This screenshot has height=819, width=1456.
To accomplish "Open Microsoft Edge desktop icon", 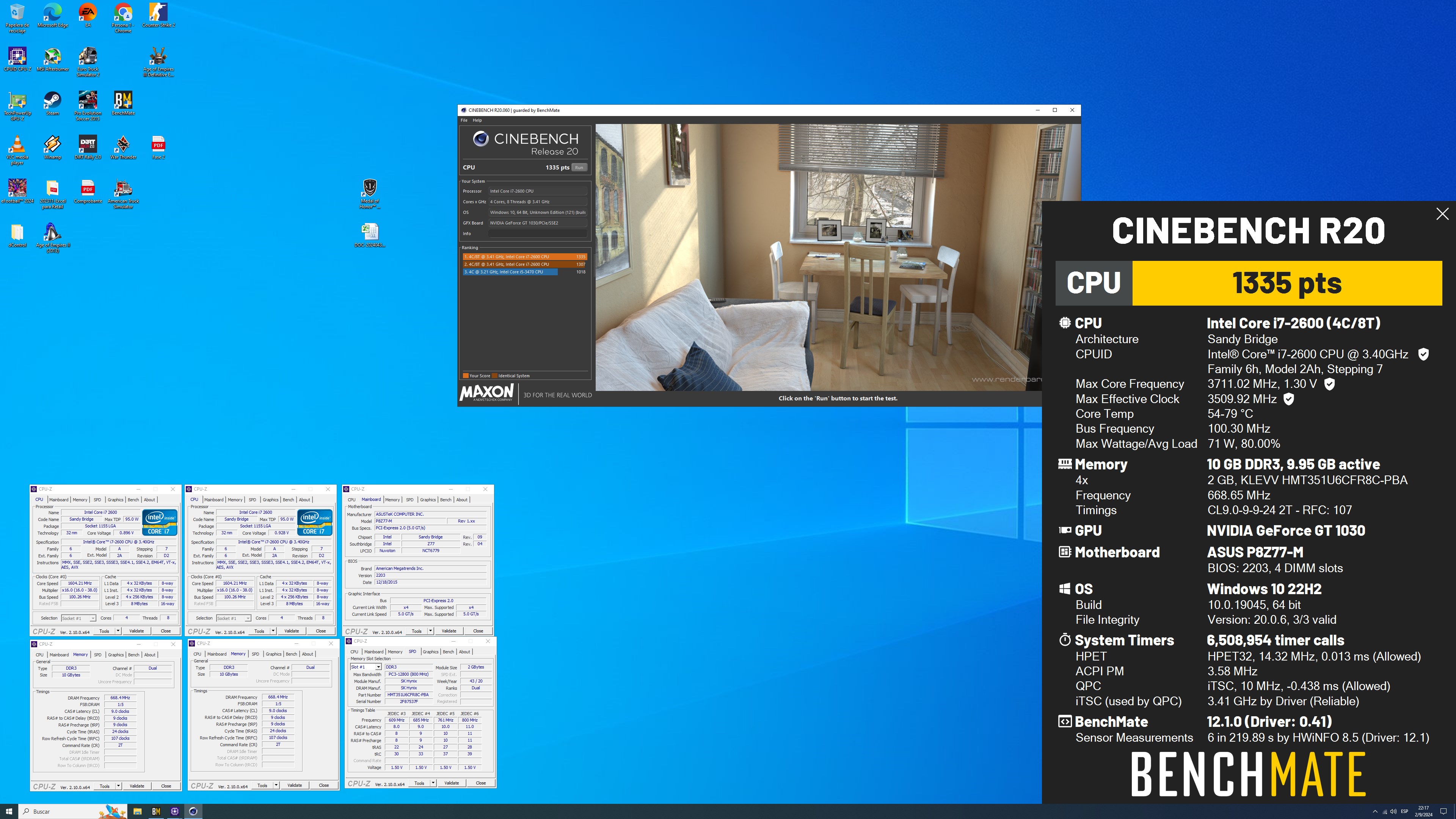I will (53, 16).
